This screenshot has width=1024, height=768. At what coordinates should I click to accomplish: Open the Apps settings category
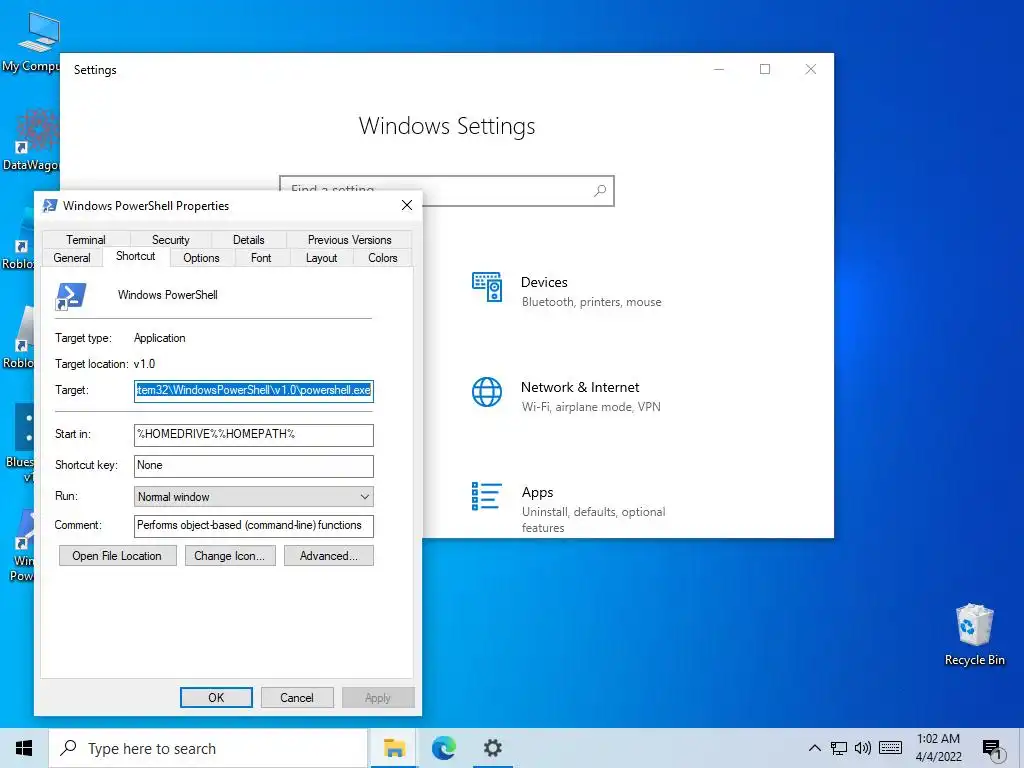click(568, 508)
